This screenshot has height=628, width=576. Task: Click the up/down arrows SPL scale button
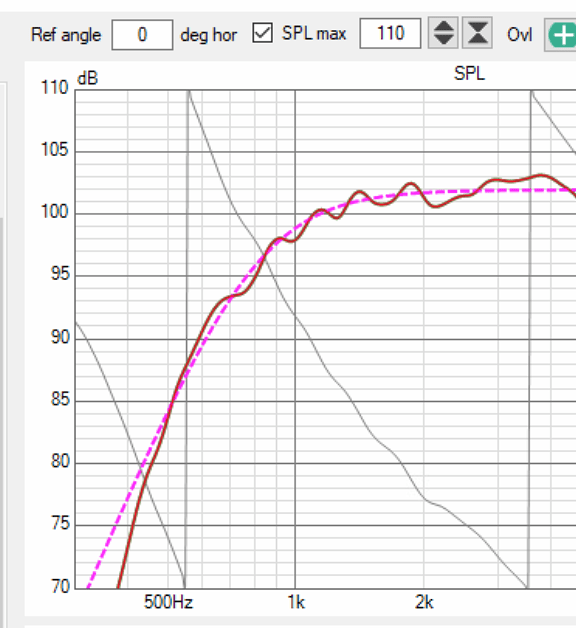443,33
